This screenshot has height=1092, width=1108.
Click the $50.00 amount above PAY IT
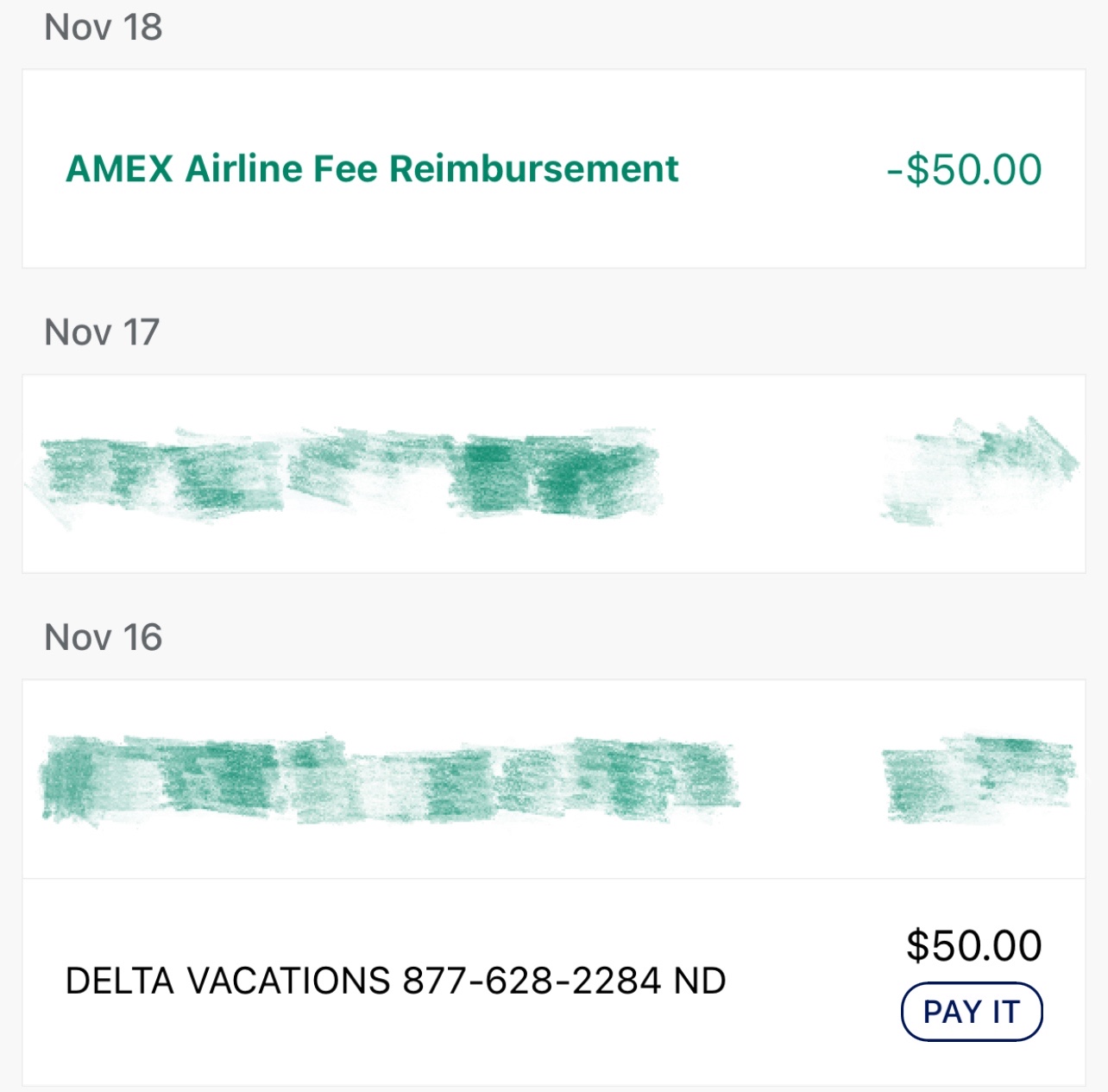click(973, 945)
